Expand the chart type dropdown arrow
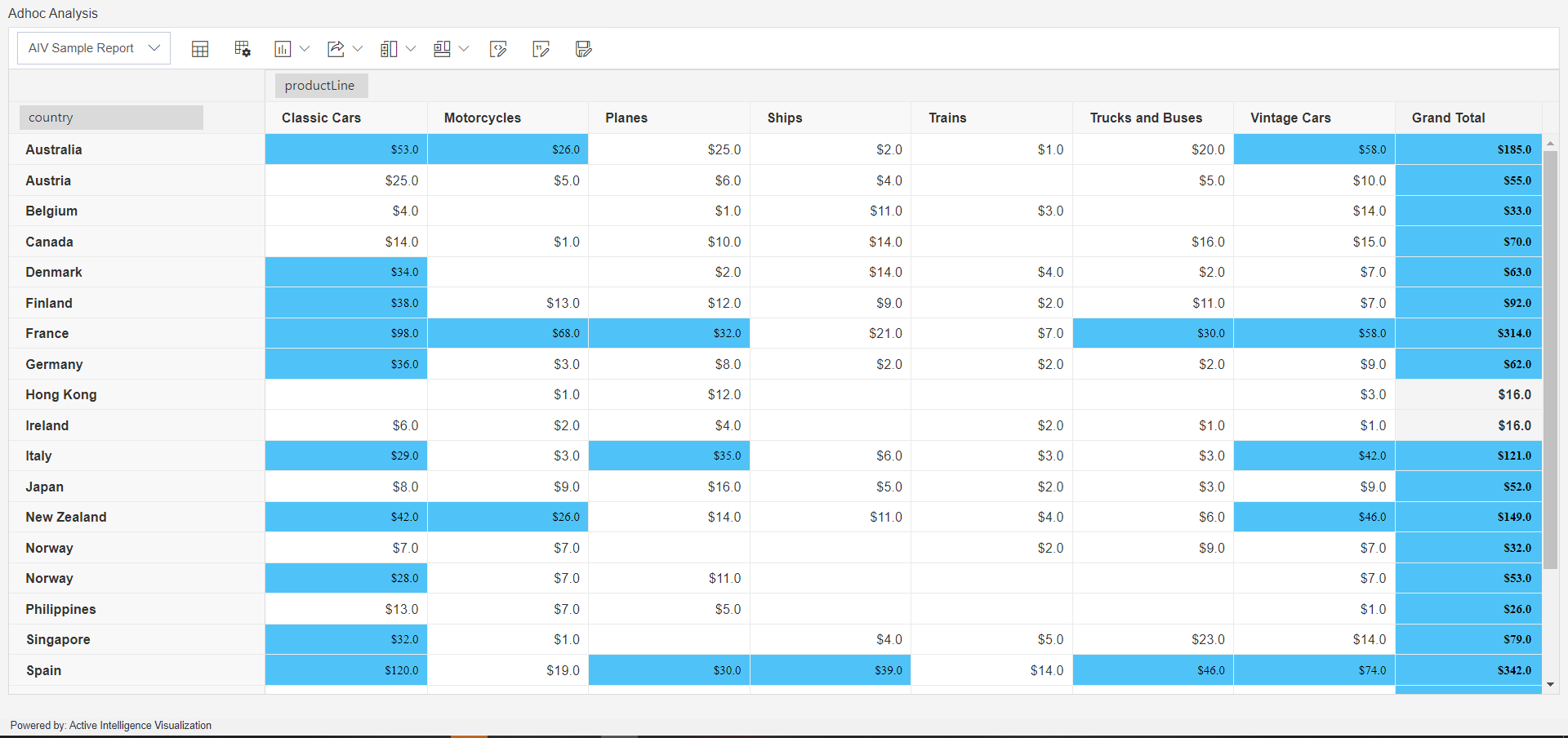 point(305,49)
